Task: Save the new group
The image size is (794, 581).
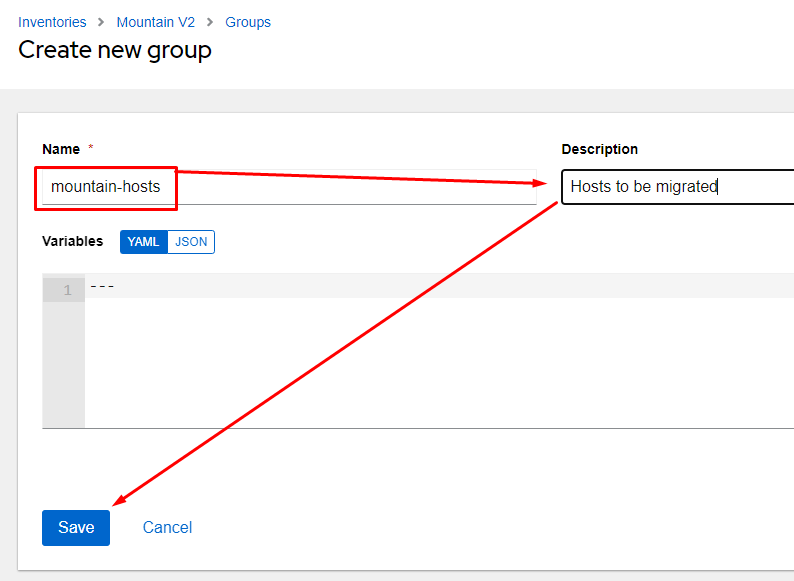Action: [x=76, y=528]
